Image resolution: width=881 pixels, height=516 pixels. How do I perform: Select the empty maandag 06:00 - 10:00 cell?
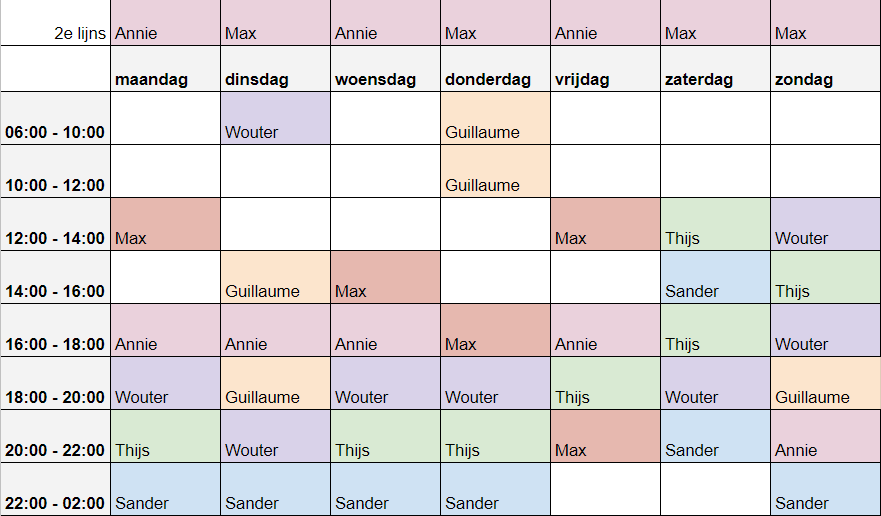(165, 119)
